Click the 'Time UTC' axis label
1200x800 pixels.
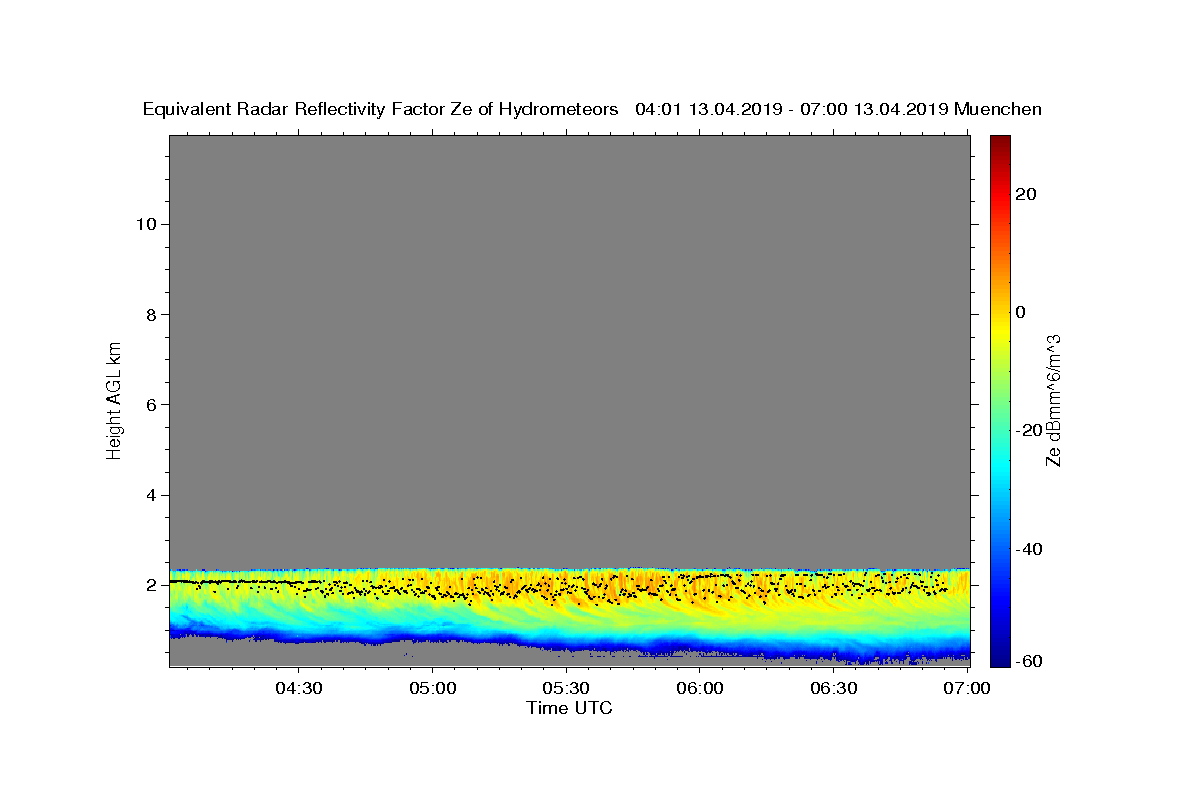point(569,709)
